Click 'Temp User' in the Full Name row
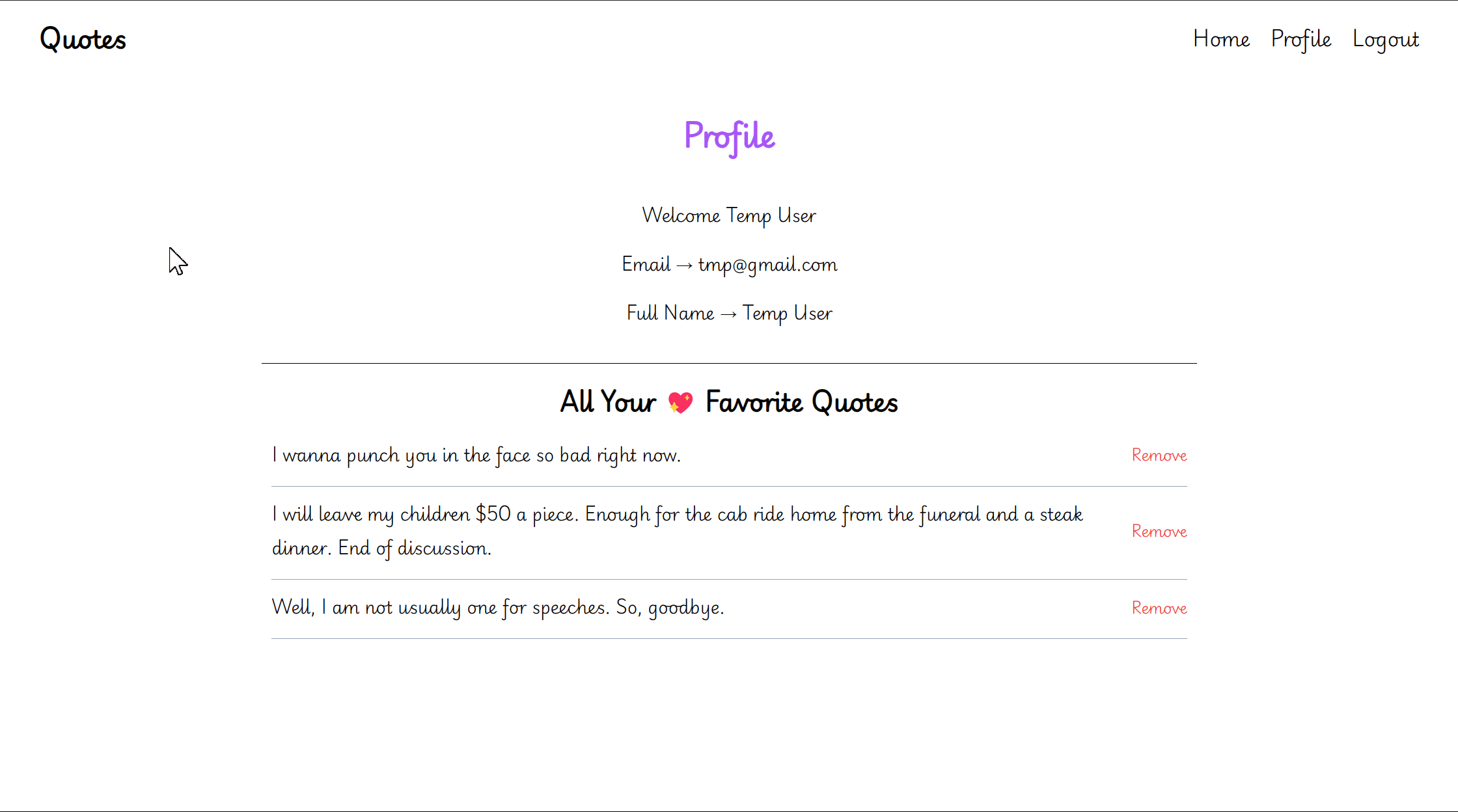The image size is (1458, 812). point(787,314)
